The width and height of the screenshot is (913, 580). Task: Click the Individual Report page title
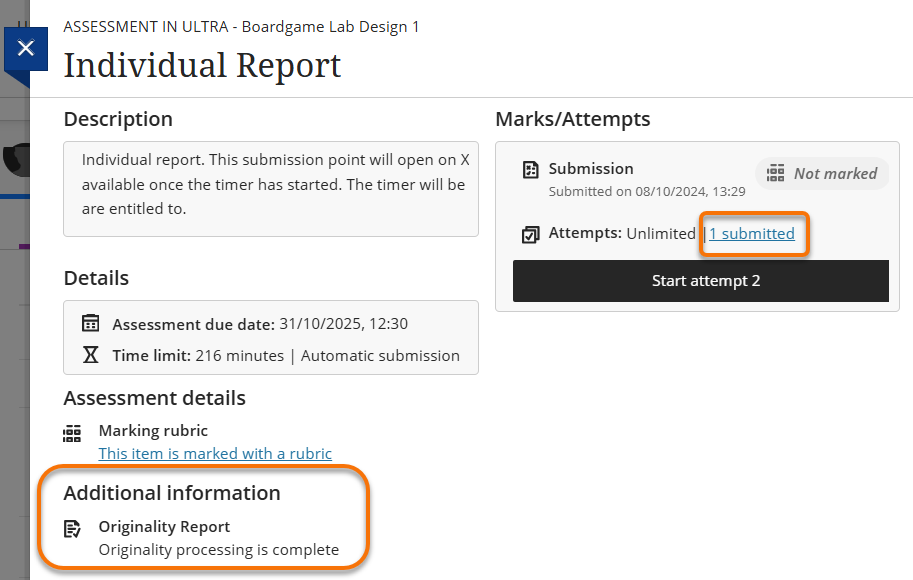tap(202, 66)
